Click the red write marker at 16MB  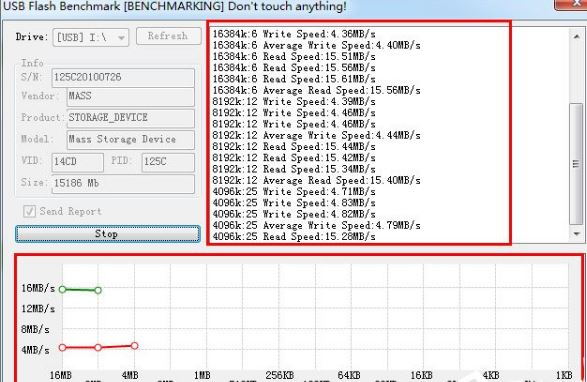[63, 348]
